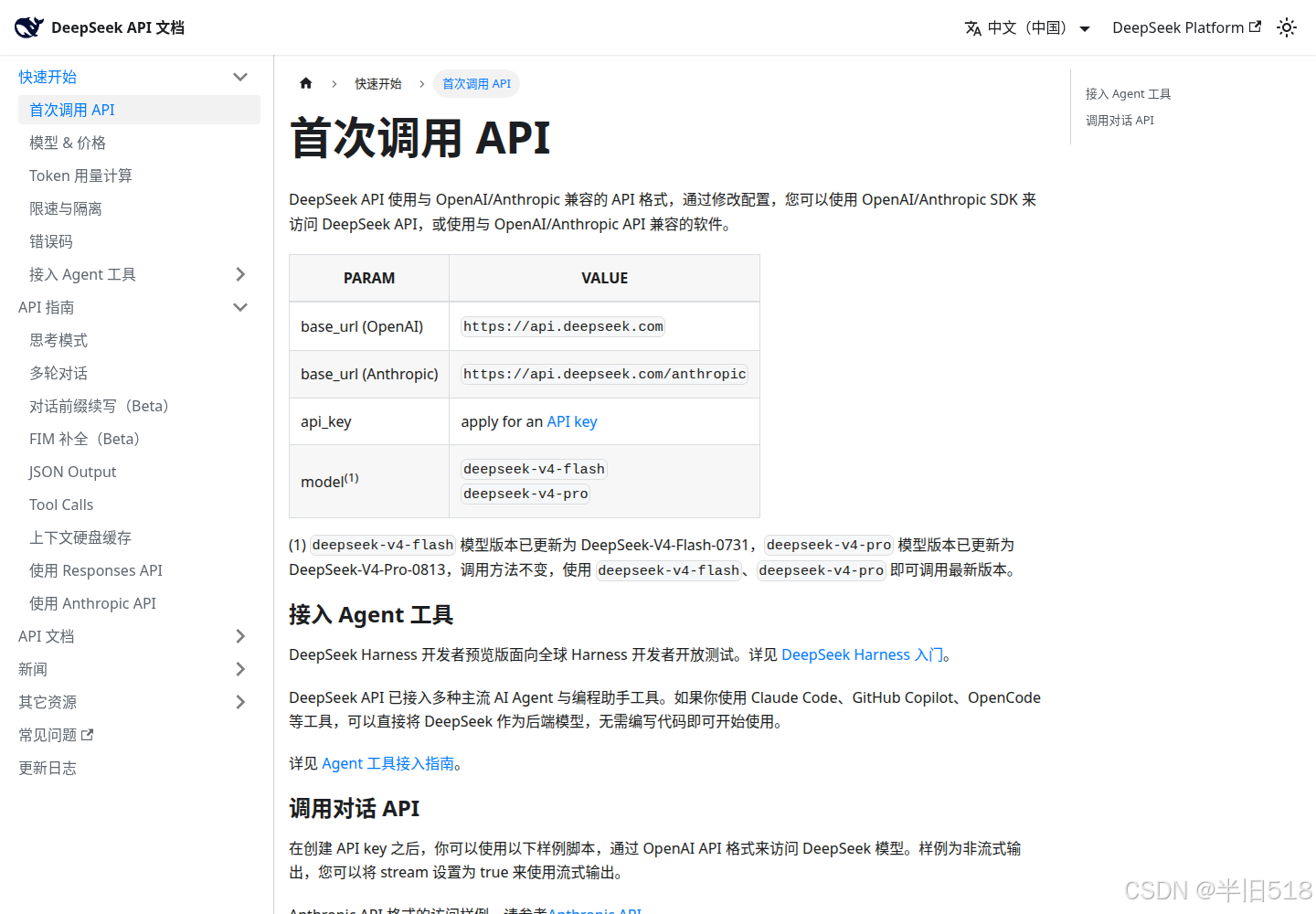The height and width of the screenshot is (914, 1316).
Task: Open the DeepSeek Platform external link
Action: [x=1186, y=27]
